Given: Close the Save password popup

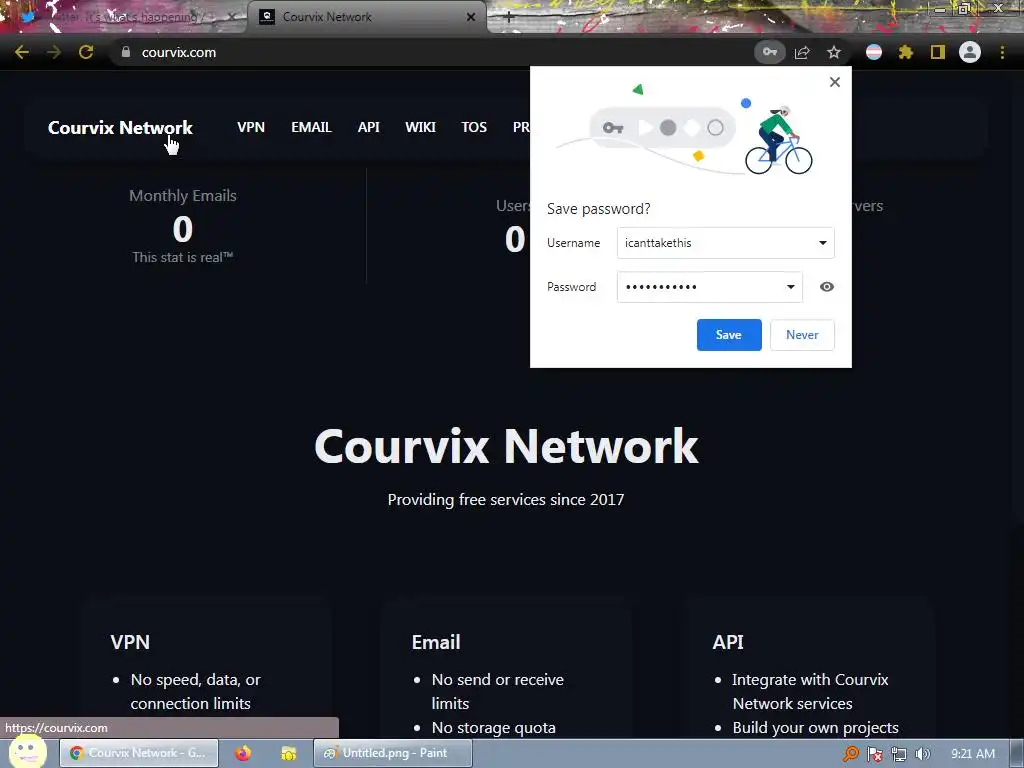Looking at the screenshot, I should click(835, 82).
